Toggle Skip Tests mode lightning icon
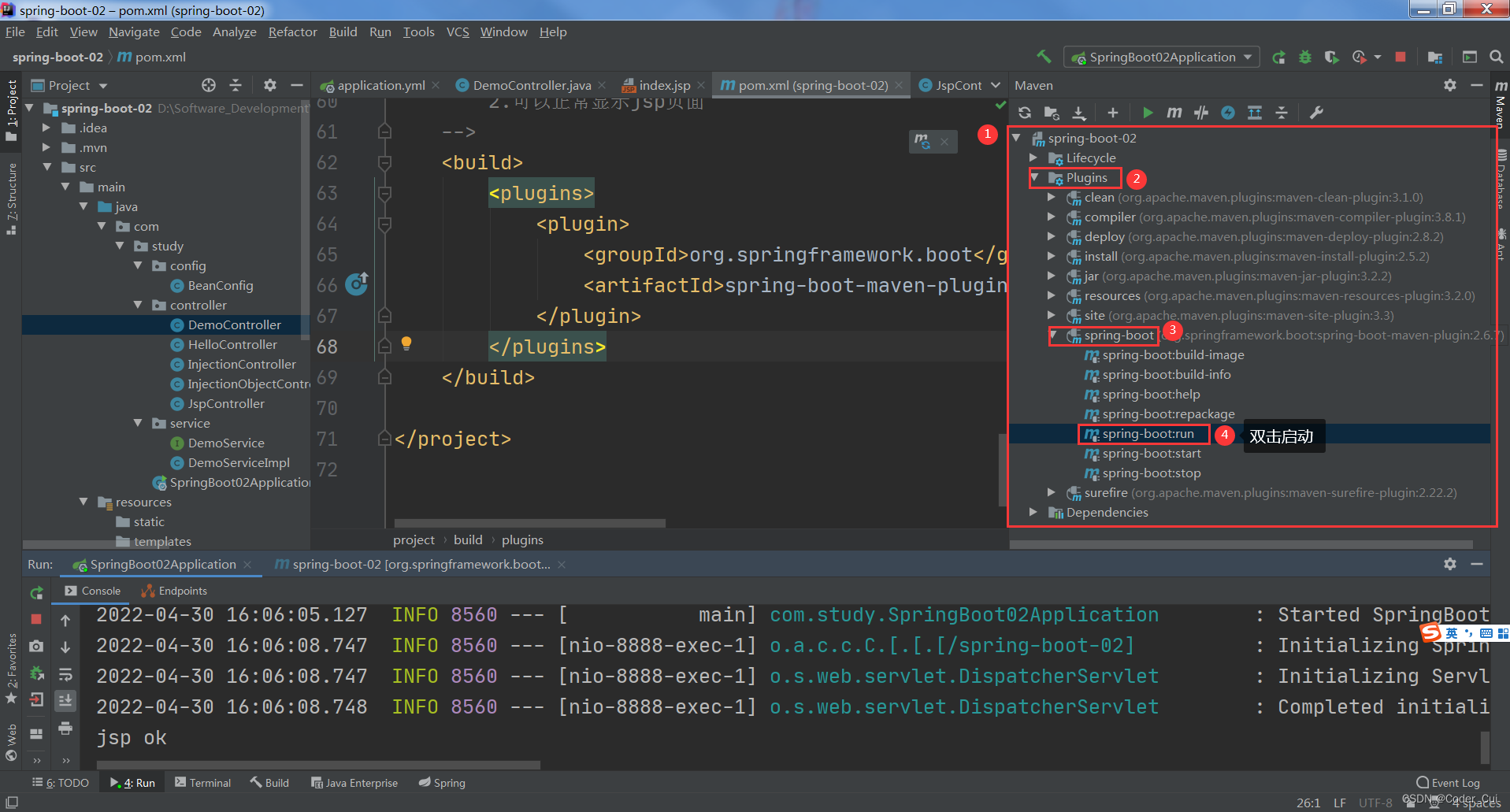Viewport: 1510px width, 812px height. pos(1228,113)
